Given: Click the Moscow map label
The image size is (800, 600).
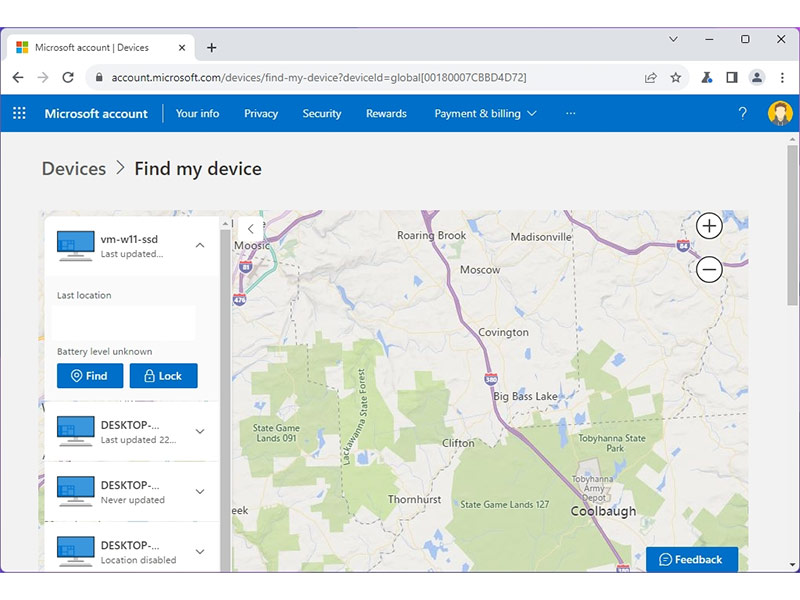Looking at the screenshot, I should 480,270.
